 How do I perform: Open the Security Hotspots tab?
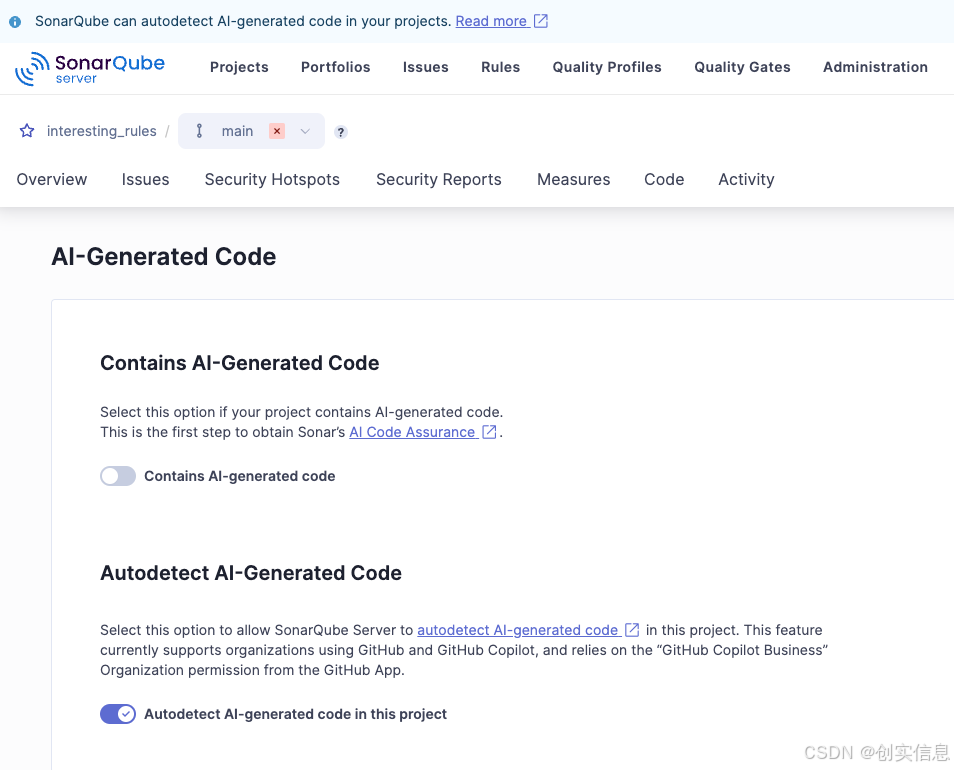[272, 179]
